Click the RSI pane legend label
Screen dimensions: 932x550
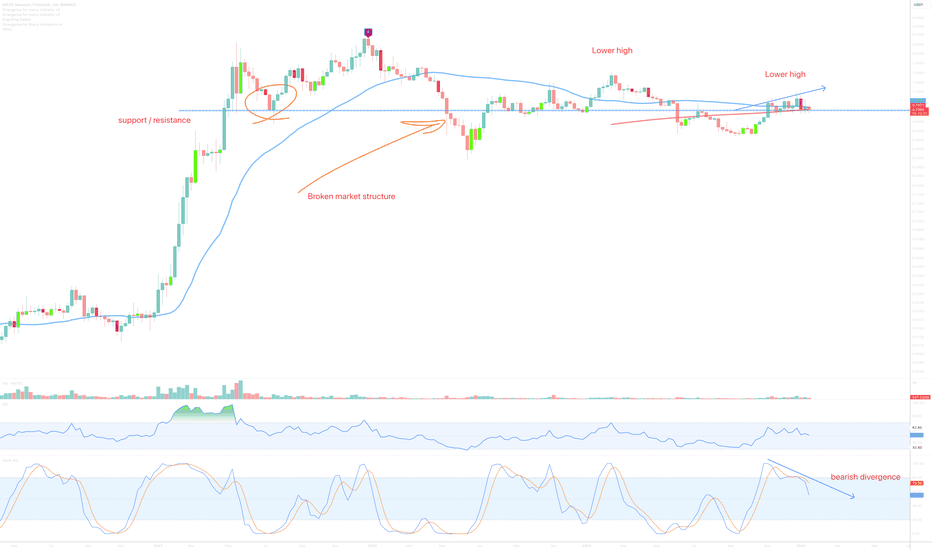click(5, 404)
